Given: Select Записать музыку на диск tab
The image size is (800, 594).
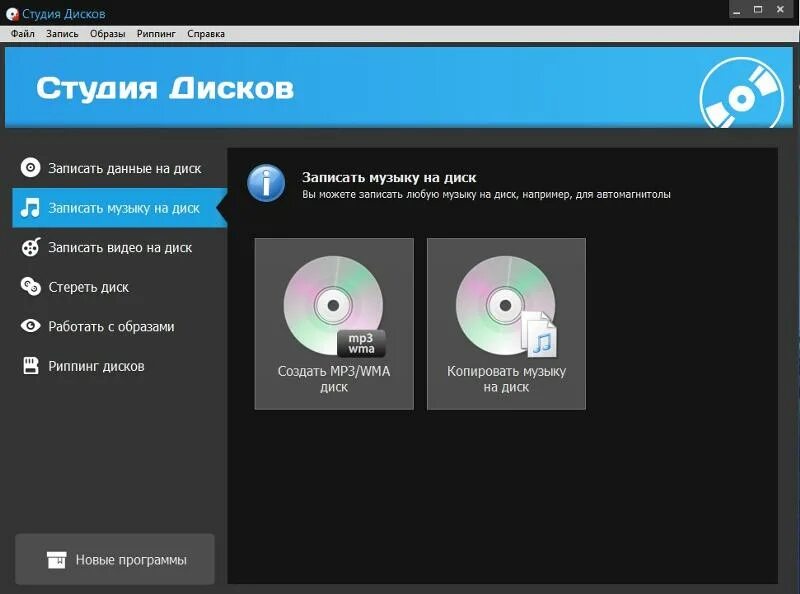Looking at the screenshot, I should [x=120, y=208].
